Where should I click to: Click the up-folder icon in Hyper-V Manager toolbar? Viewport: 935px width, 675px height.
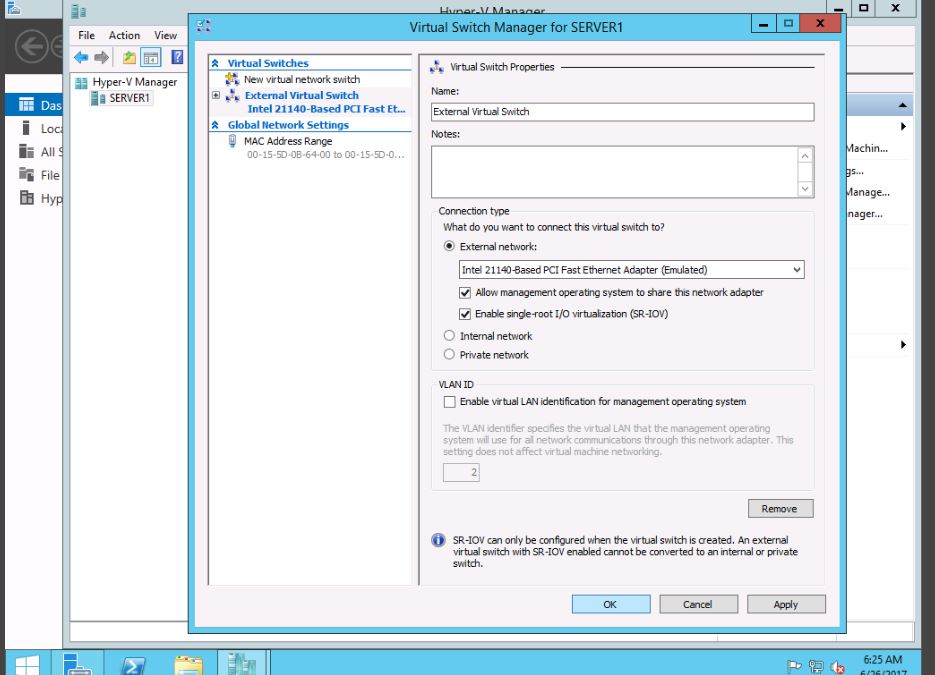(129, 57)
